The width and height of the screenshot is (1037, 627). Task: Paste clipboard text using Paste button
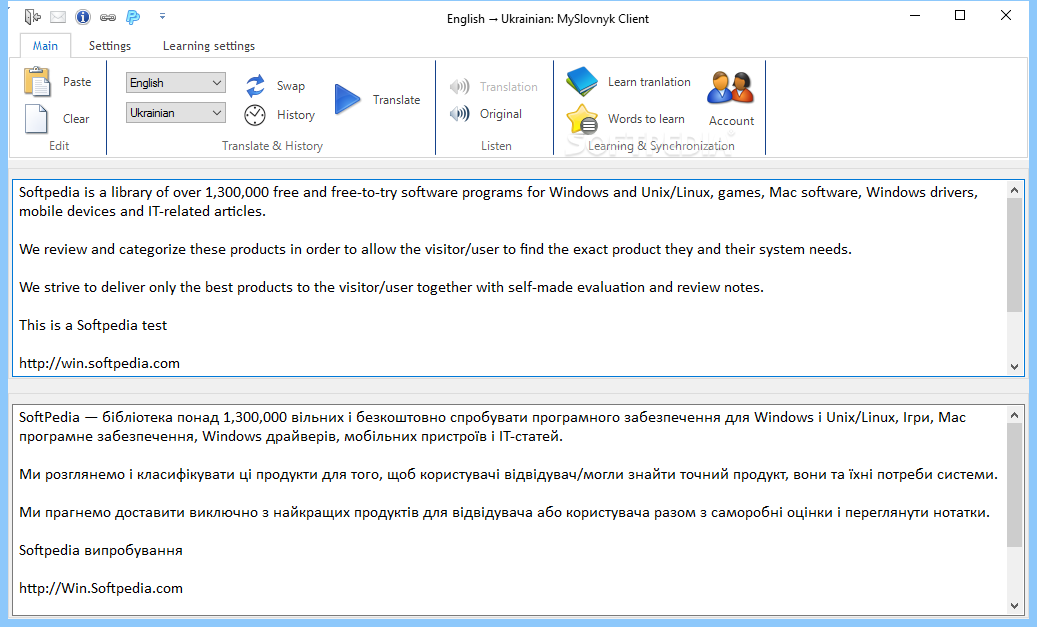[58, 82]
